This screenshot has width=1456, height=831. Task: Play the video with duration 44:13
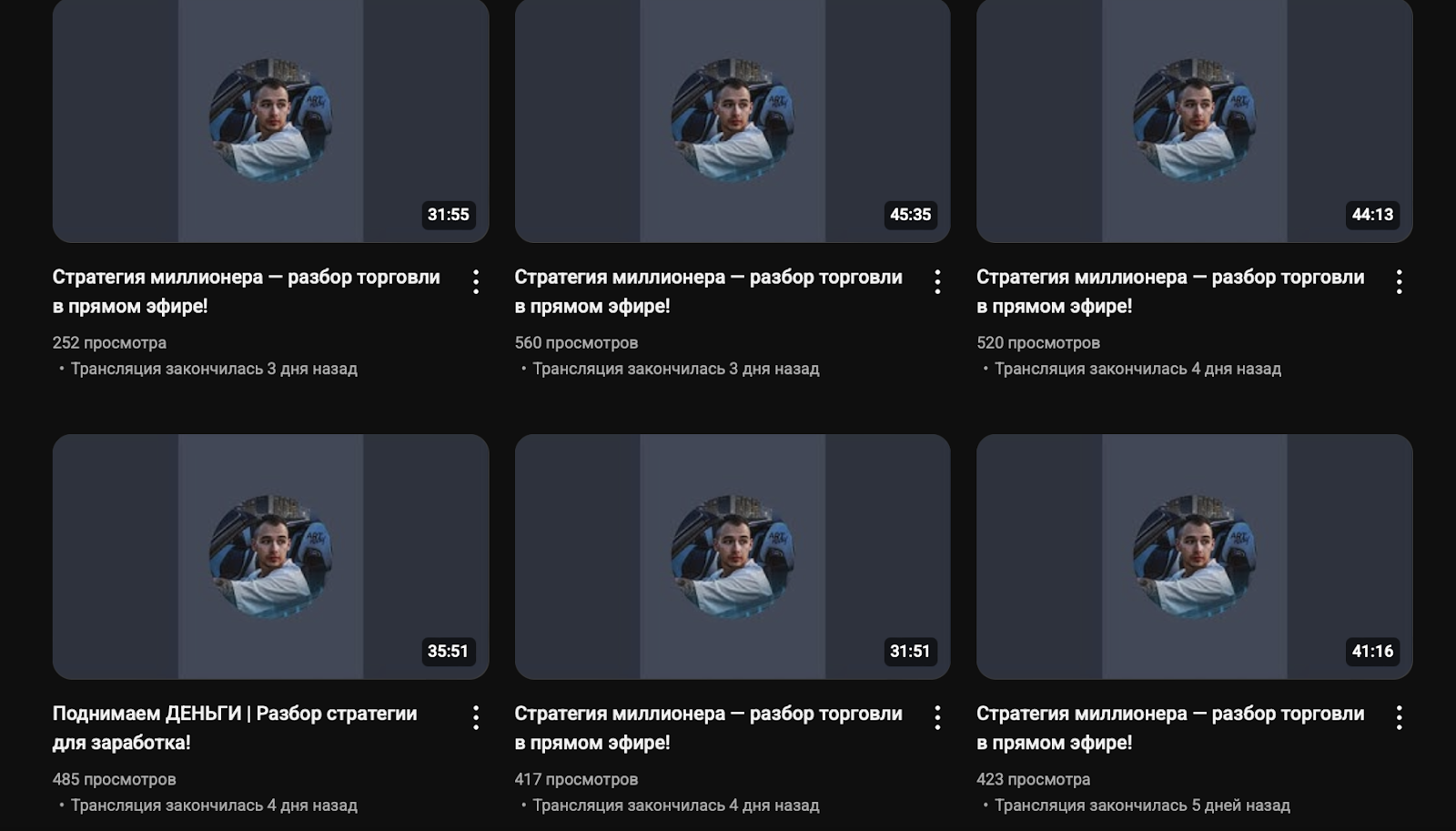1194,120
